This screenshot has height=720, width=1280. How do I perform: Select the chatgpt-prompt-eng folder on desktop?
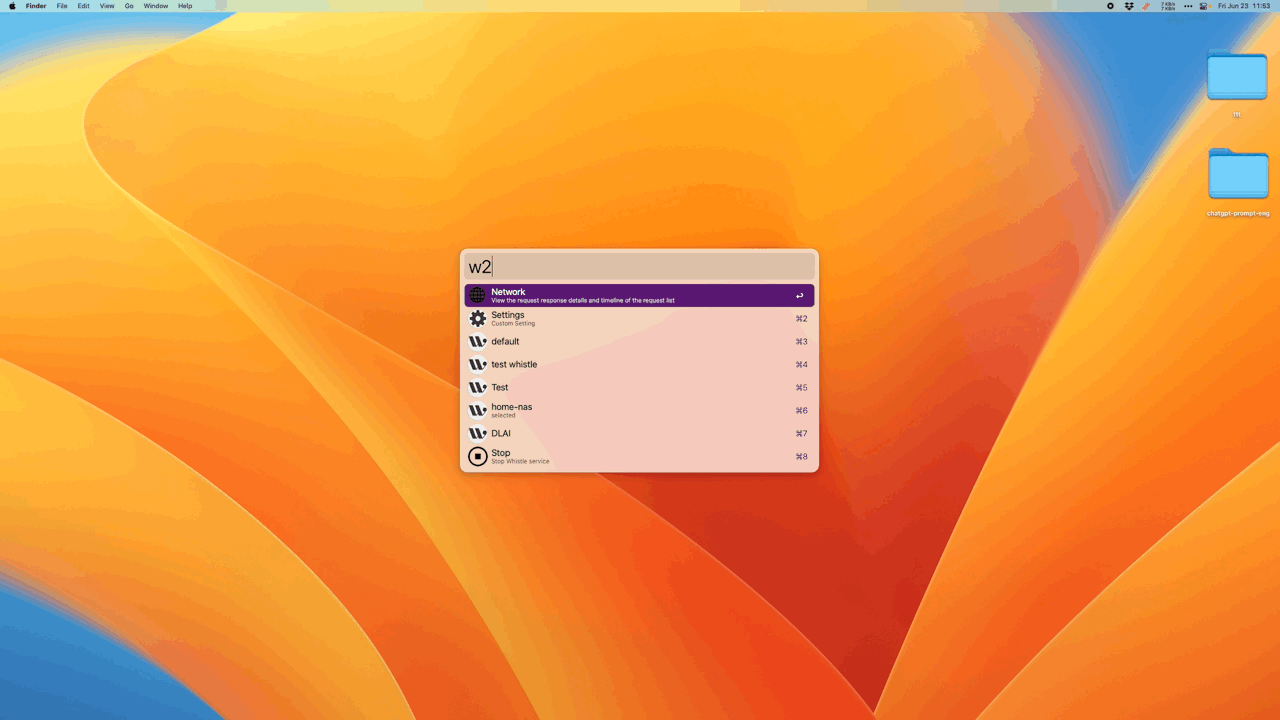coord(1237,175)
